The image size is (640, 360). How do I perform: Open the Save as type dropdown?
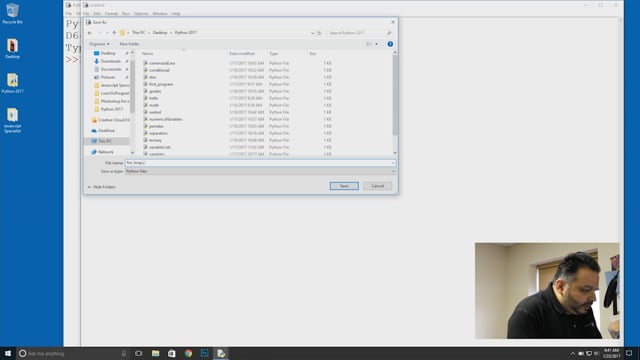260,171
